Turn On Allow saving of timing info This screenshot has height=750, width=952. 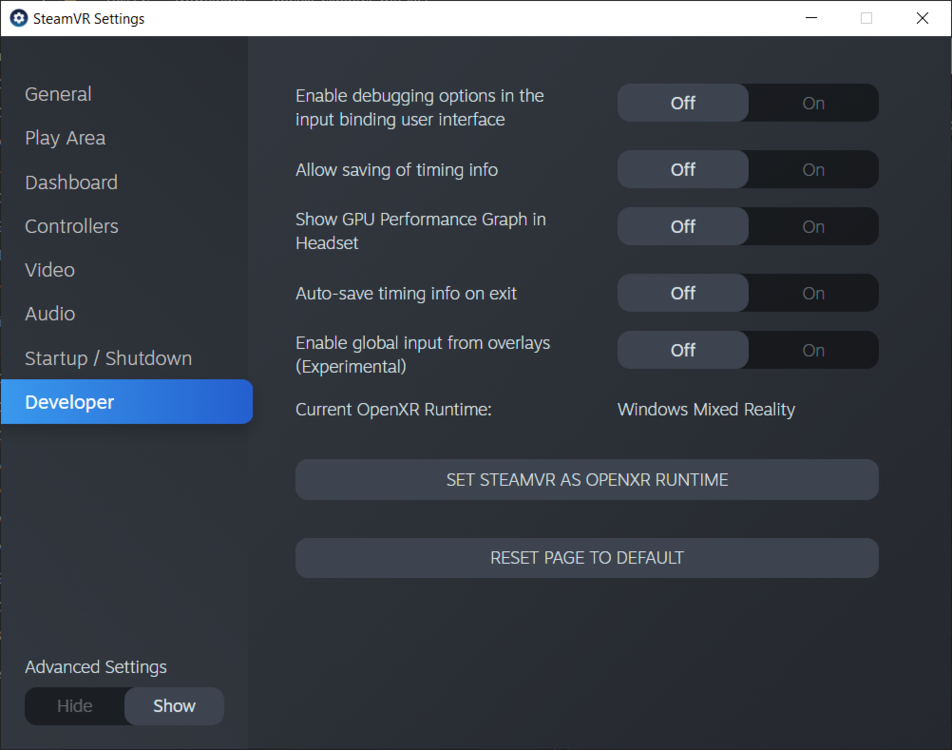(x=814, y=169)
